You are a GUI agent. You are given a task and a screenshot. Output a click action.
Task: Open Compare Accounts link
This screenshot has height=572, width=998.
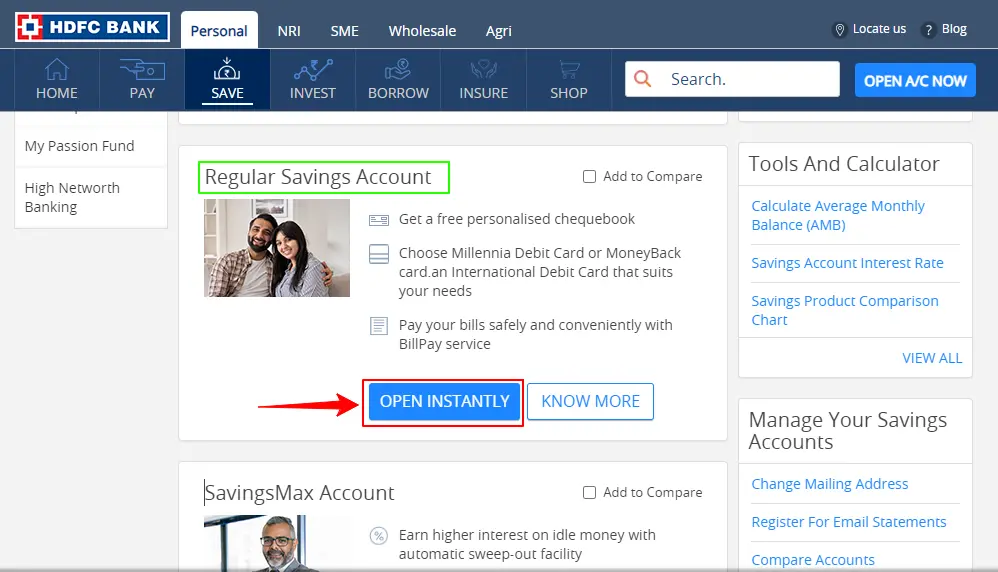(x=813, y=560)
